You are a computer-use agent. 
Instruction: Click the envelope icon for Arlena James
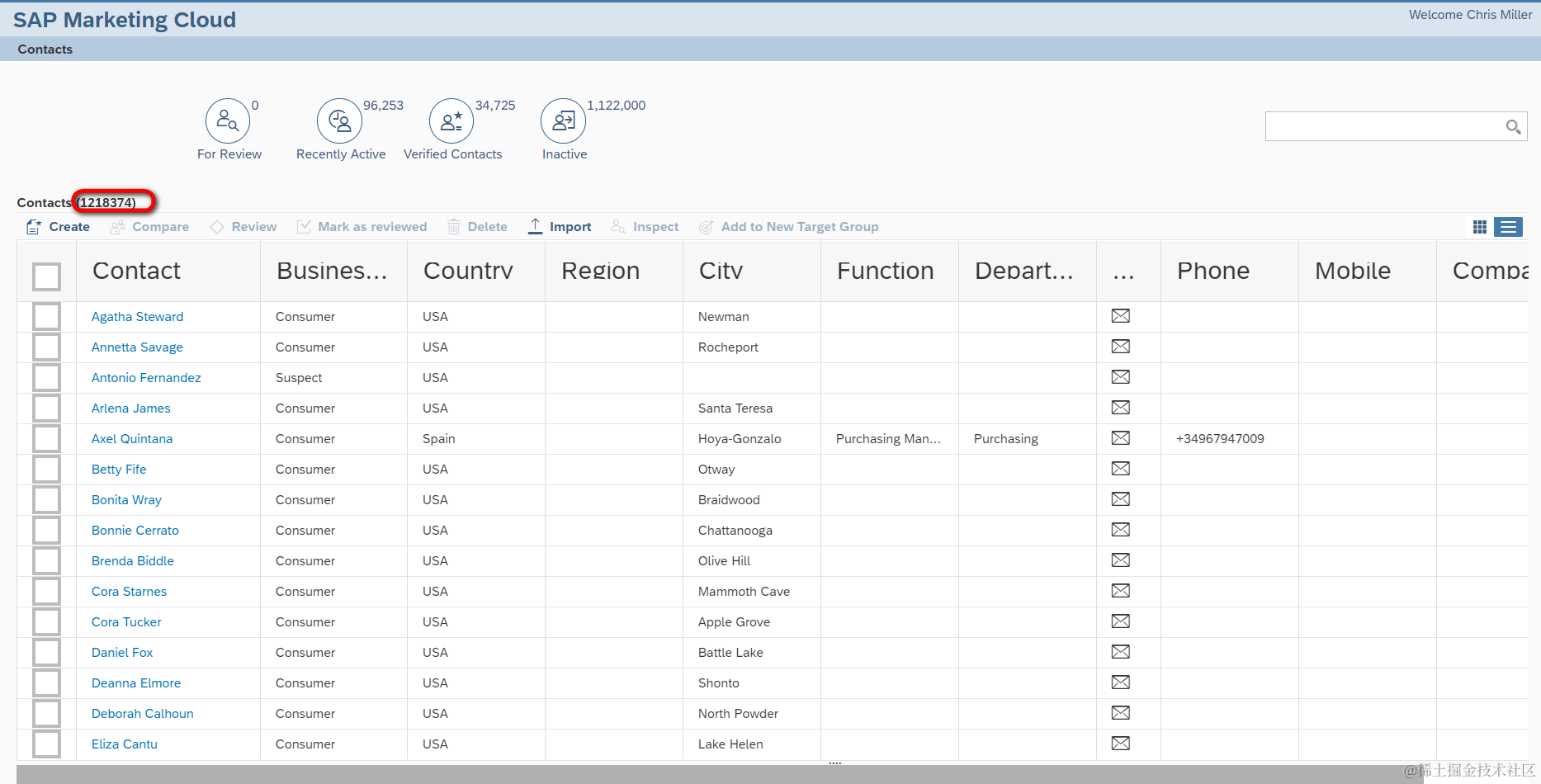click(1121, 408)
